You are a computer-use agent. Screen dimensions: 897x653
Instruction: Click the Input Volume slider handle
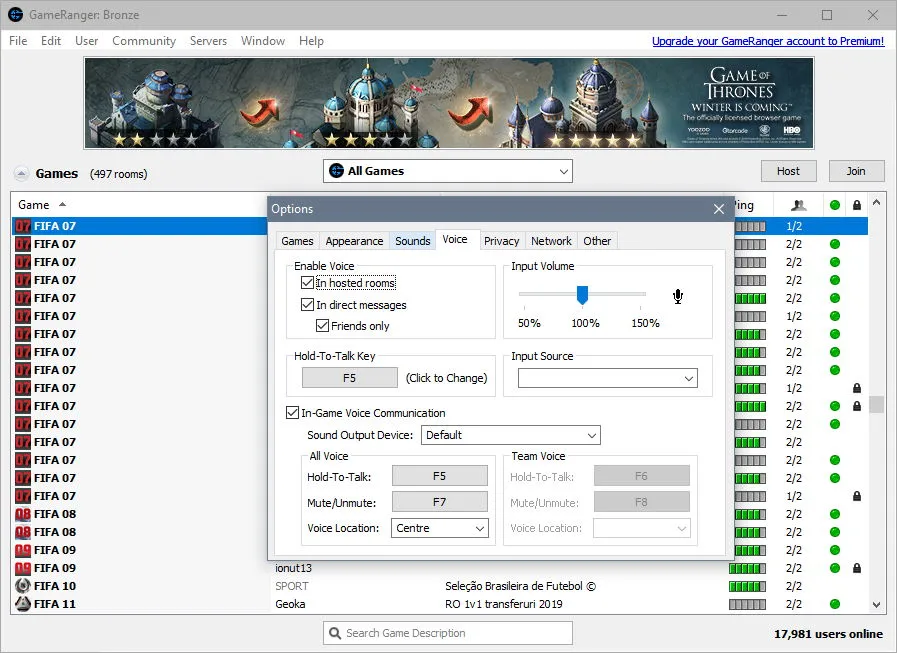click(x=582, y=295)
